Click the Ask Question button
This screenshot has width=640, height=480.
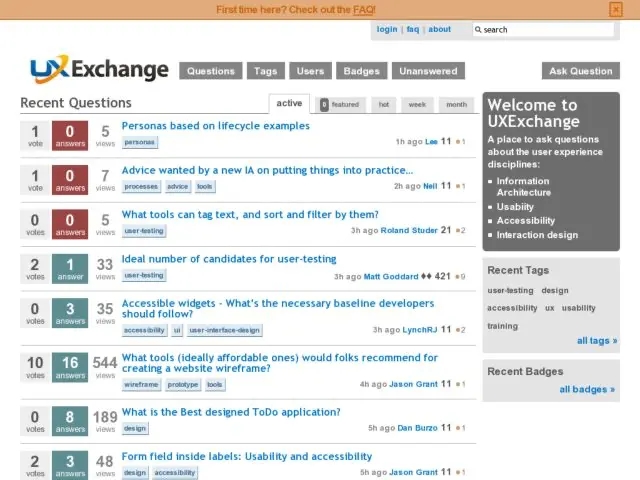coord(580,71)
